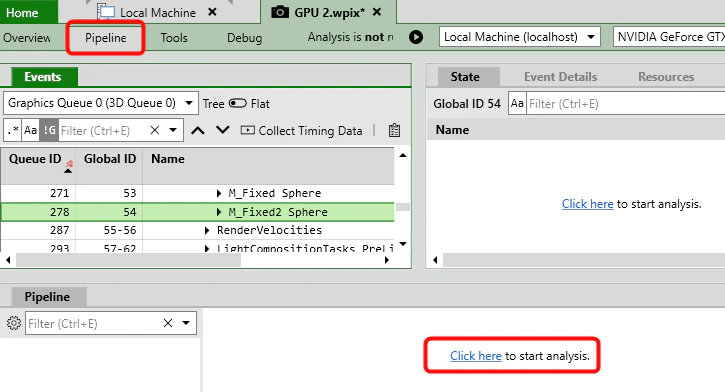Click the Pipeline panel 'Click here' link
Screen dimensions: 725x392
point(476,356)
